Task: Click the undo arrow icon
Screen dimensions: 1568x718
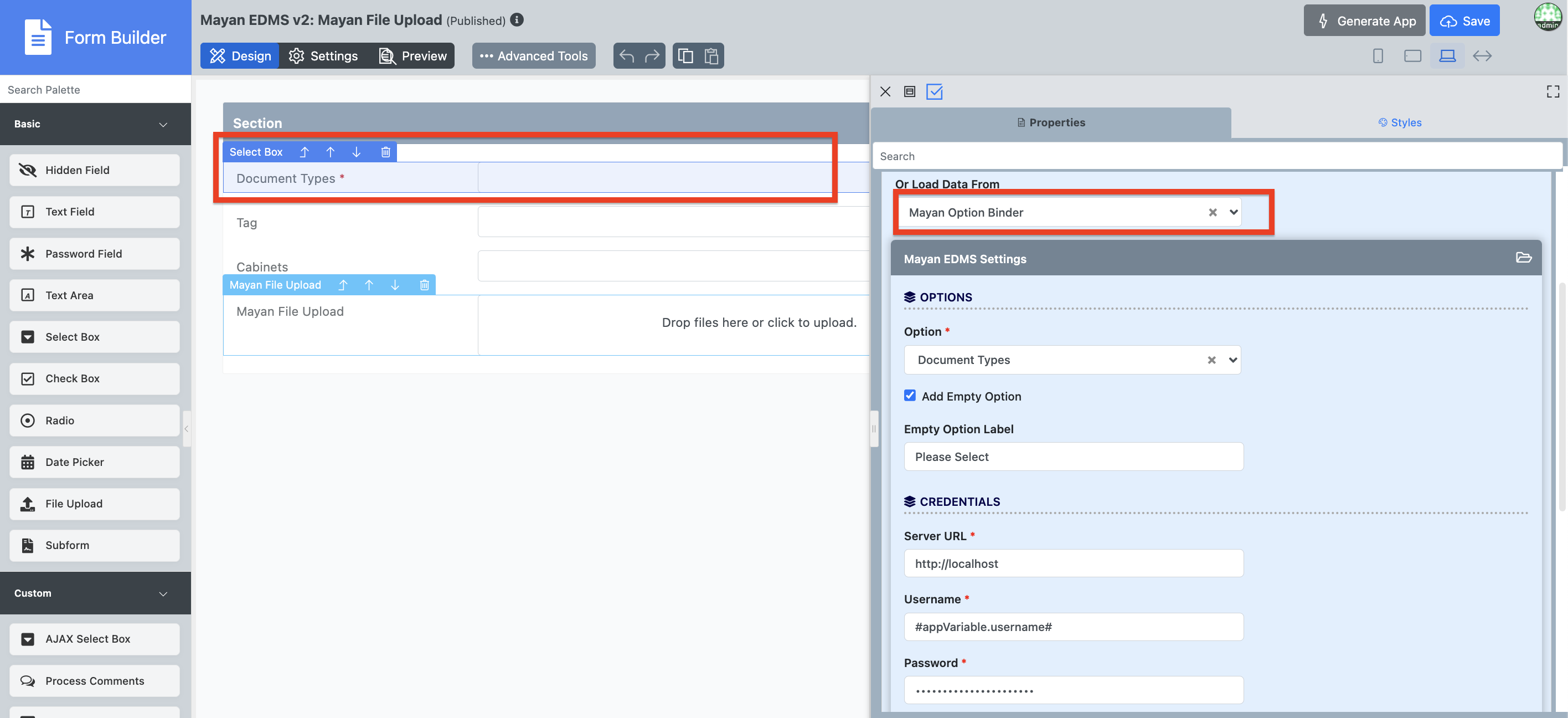Action: [x=626, y=56]
